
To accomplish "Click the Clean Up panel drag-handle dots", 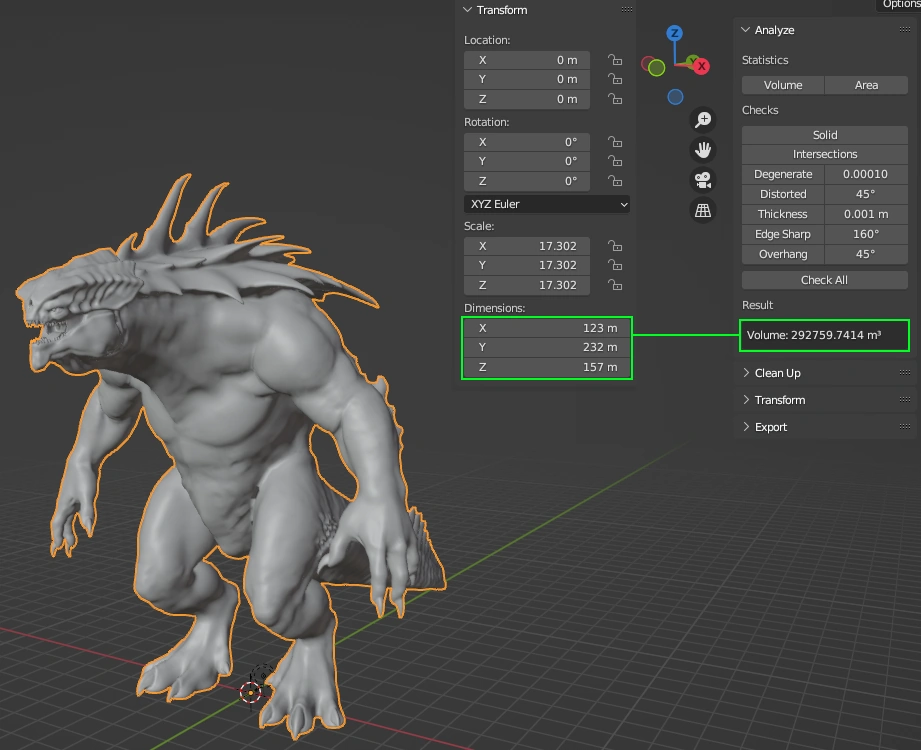I will pos(905,372).
